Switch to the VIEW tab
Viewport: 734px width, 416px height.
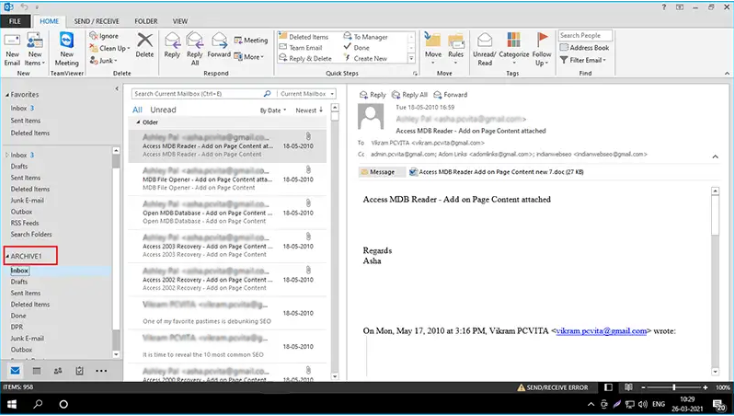[x=180, y=21]
